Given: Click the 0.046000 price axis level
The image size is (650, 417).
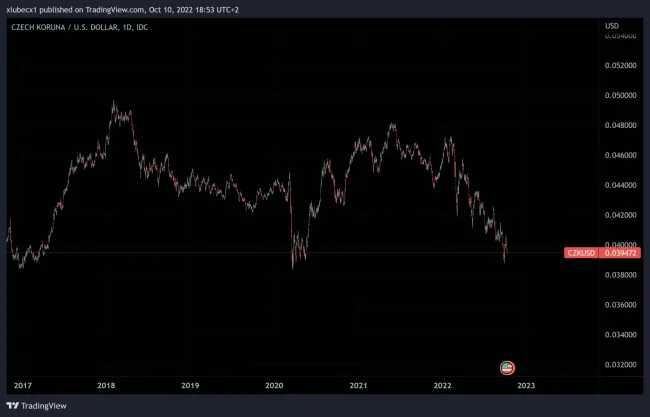Looking at the screenshot, I should click(x=622, y=155).
